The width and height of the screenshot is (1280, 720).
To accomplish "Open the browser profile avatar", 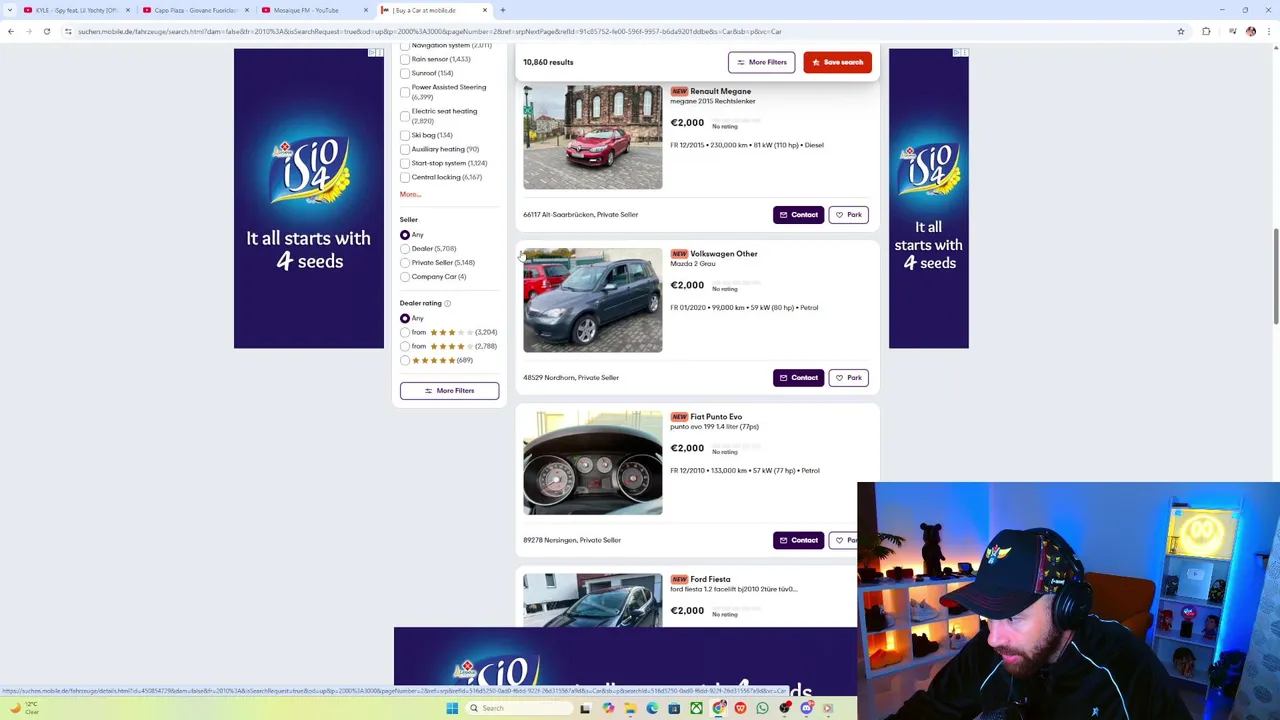I will pyautogui.click(x=1250, y=31).
